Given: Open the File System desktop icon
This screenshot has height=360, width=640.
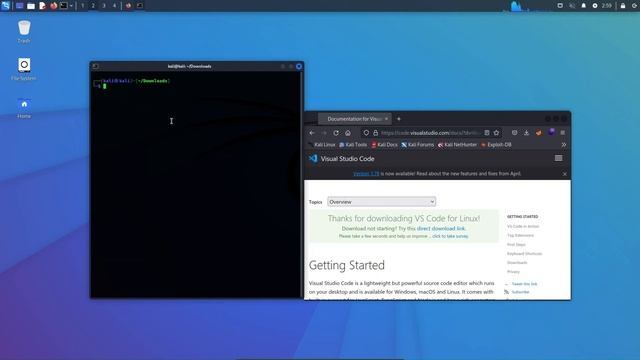Looking at the screenshot, I should 24,69.
